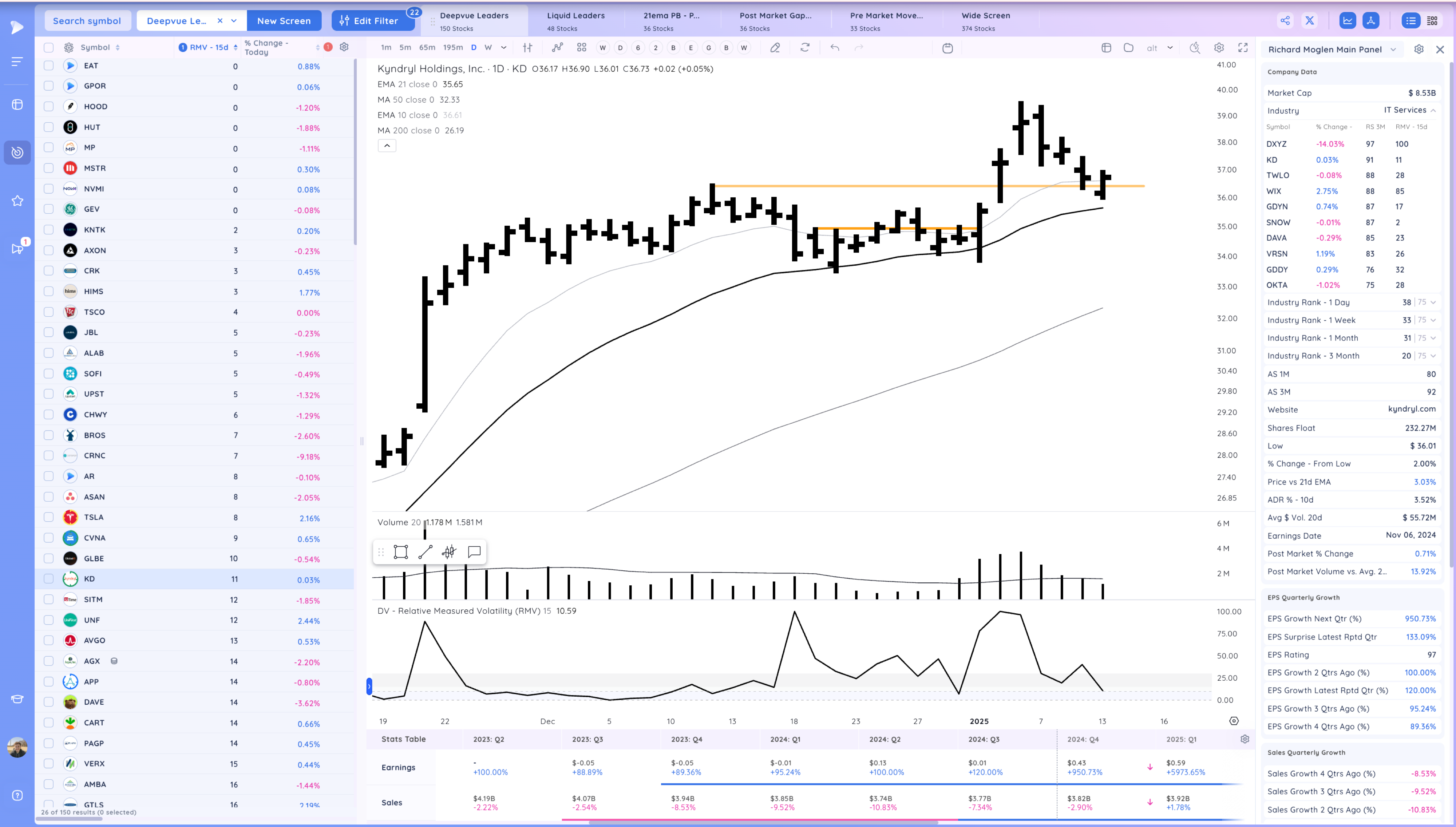This screenshot has height=827, width=1456.
Task: Open the calendar go-to-date icon
Action: 947,48
